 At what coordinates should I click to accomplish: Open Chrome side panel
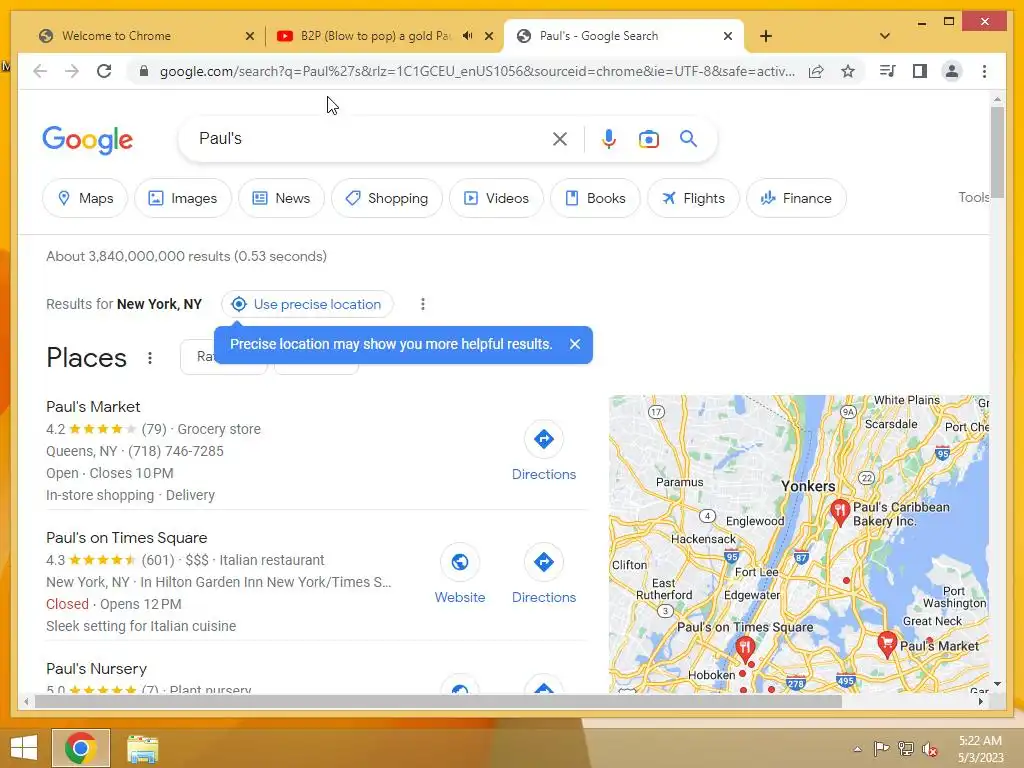(920, 71)
